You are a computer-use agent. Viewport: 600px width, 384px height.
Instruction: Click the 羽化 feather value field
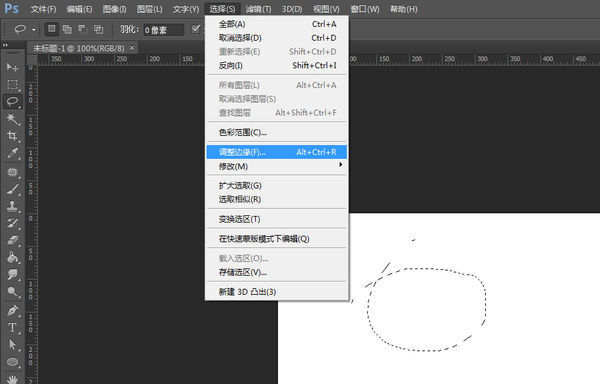[163, 30]
